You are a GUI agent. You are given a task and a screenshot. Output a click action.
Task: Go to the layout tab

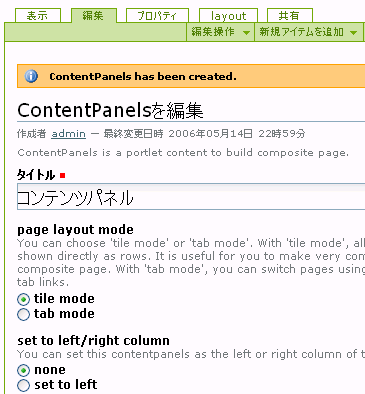[228, 16]
